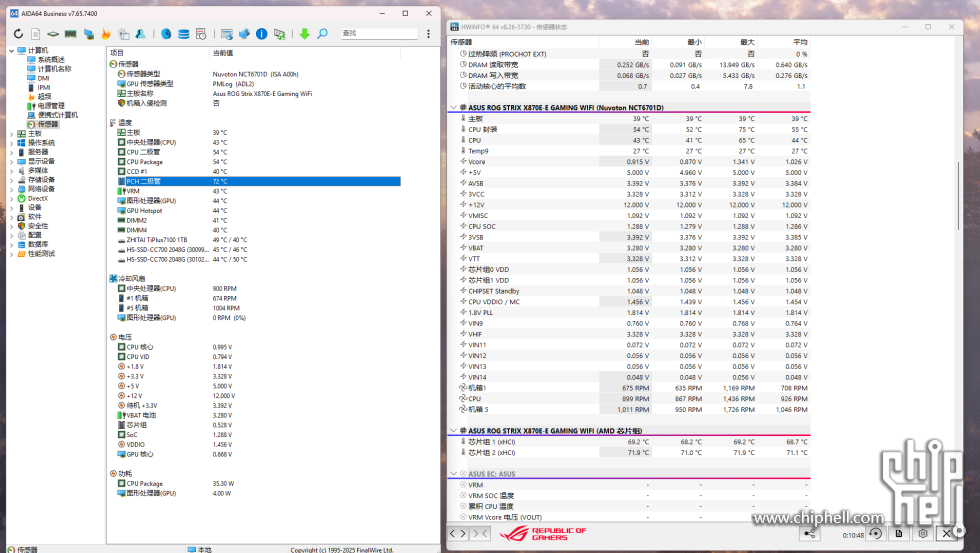The height and width of the screenshot is (553, 980).
Task: Click the share icon in HWiNFO bottom bar
Action: click(809, 534)
